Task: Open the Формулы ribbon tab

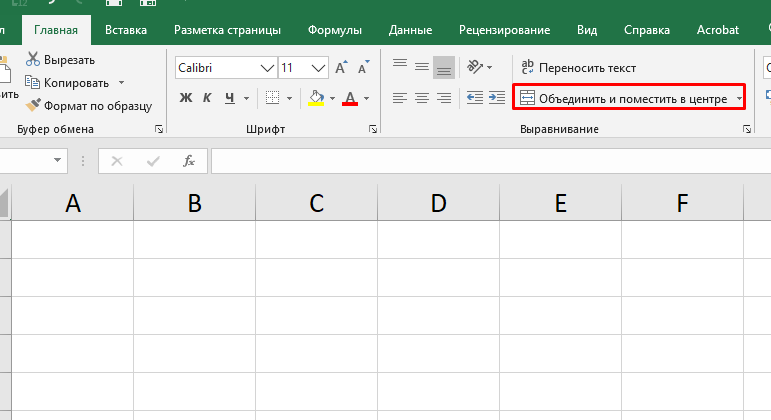Action: click(335, 30)
